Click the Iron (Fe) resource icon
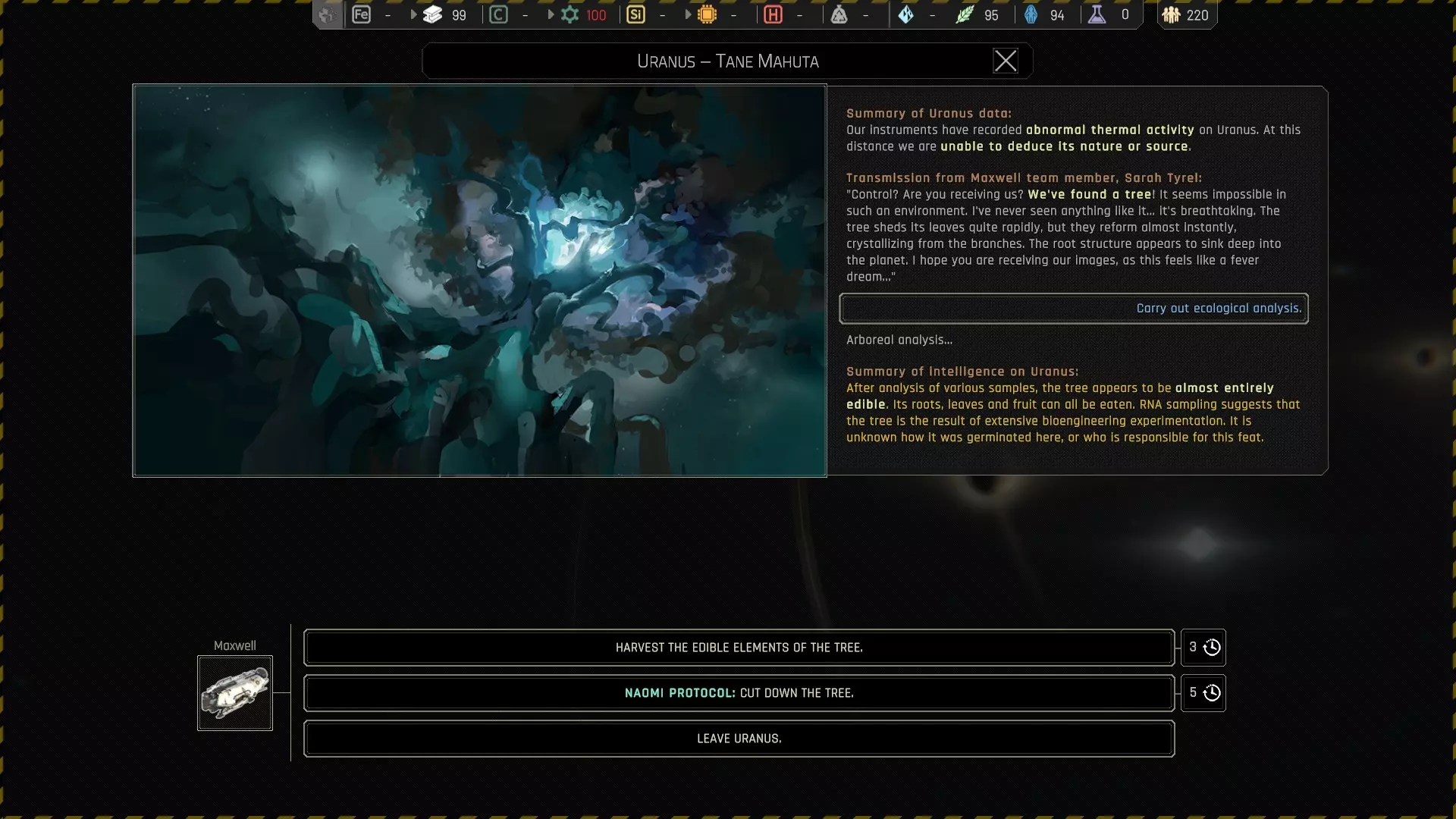Screen dimensions: 1456x819 click(x=361, y=14)
